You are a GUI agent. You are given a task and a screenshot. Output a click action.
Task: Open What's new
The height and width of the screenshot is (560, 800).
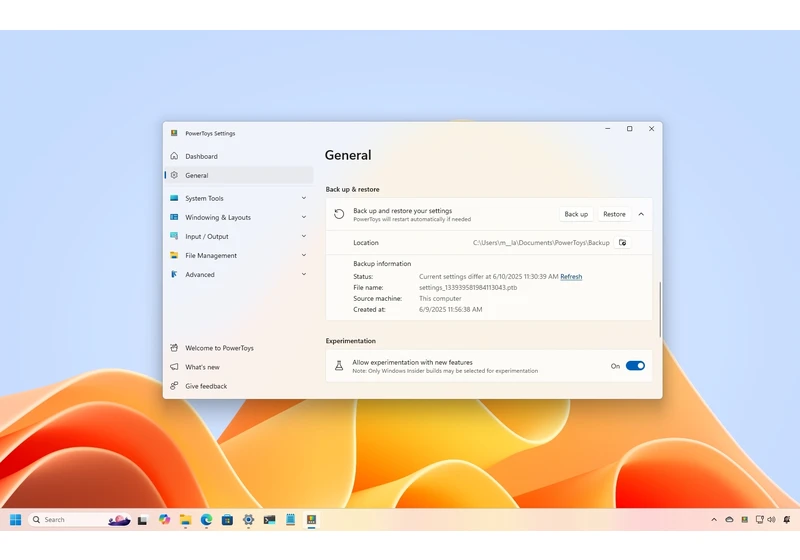click(239, 367)
